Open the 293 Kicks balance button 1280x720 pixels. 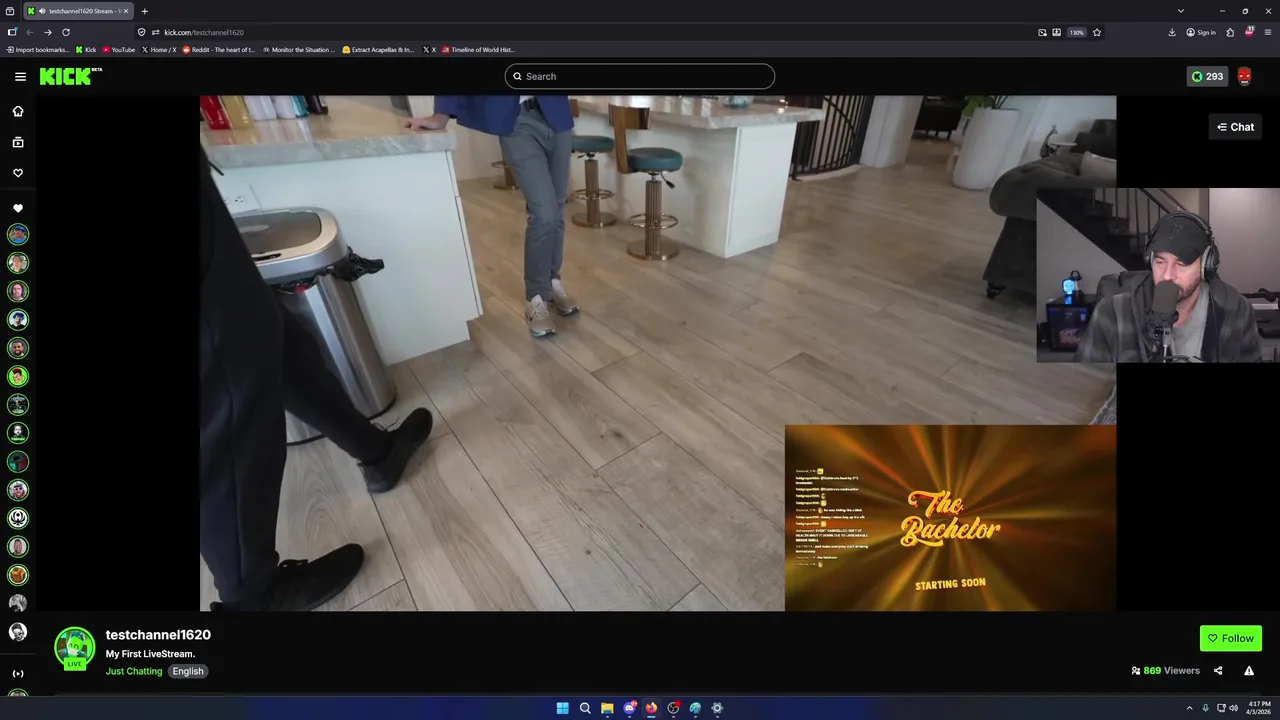(1207, 76)
